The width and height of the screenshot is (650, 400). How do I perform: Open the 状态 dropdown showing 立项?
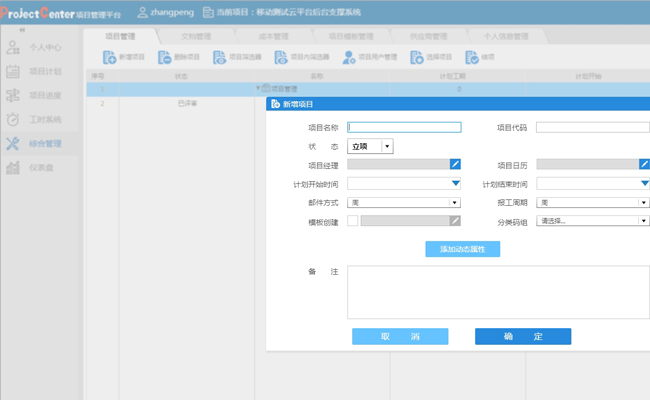370,146
